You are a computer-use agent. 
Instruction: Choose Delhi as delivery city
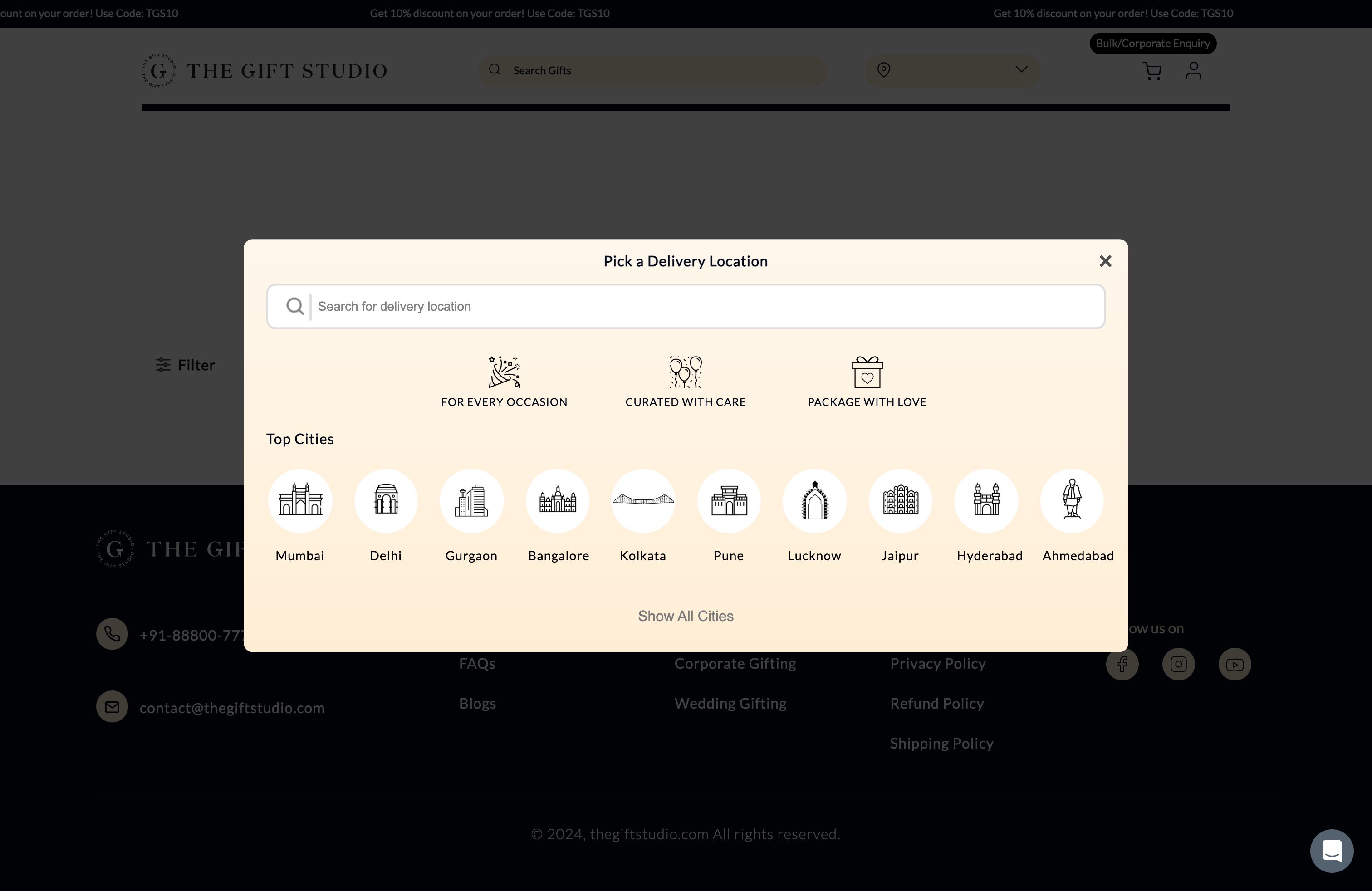point(386,500)
